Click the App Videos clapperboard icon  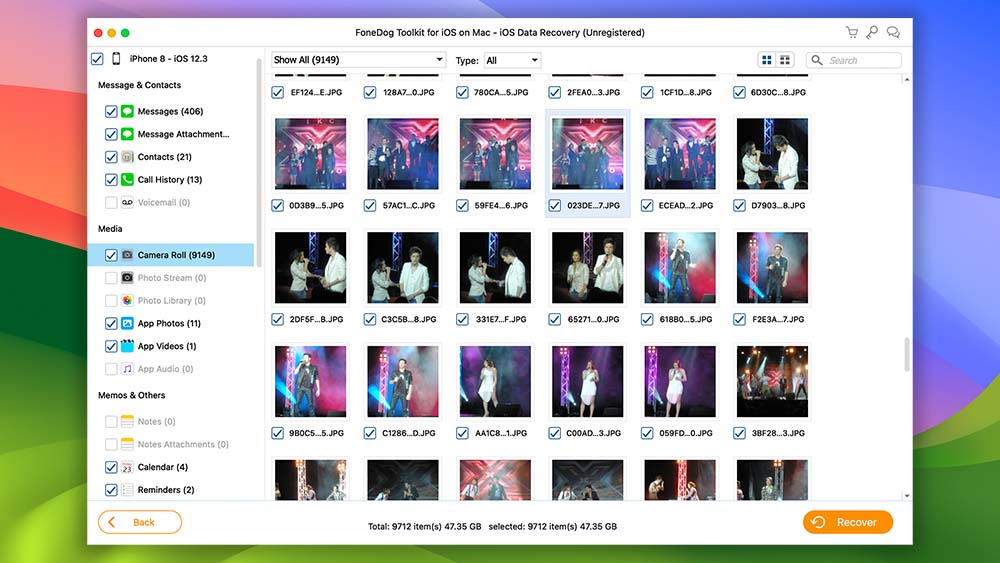click(127, 346)
